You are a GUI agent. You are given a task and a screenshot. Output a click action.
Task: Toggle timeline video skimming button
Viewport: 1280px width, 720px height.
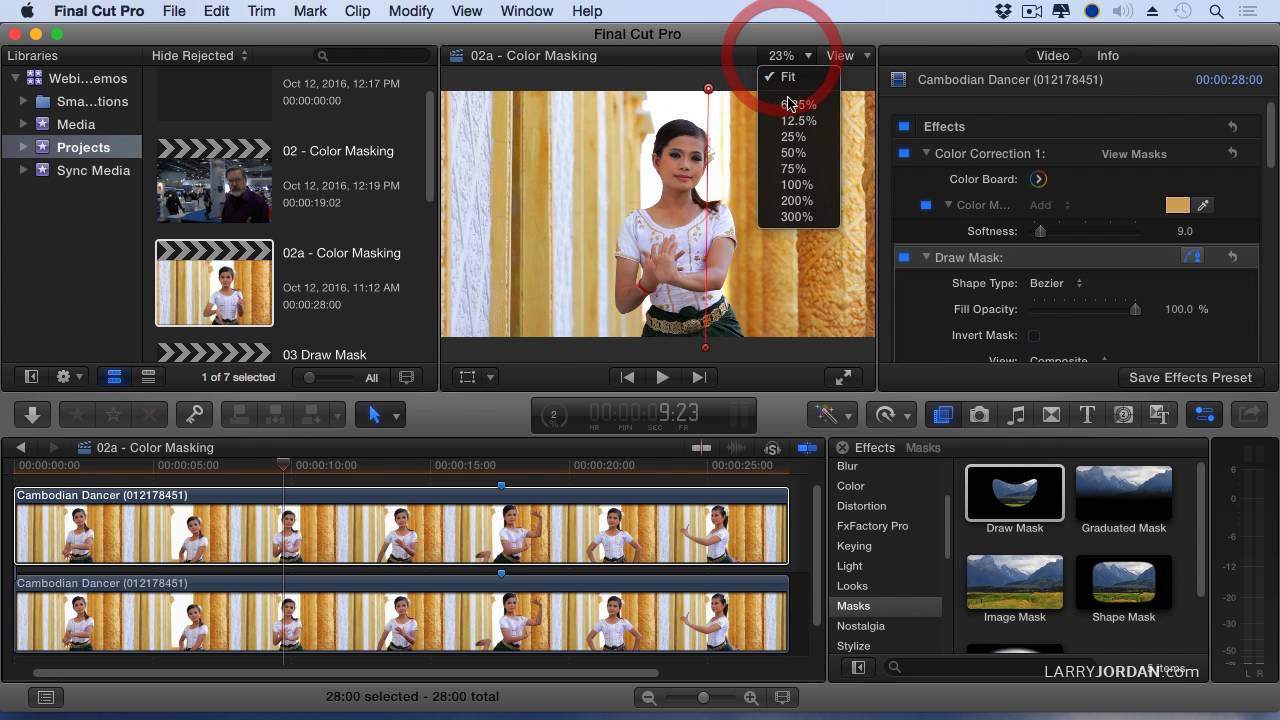pos(702,448)
